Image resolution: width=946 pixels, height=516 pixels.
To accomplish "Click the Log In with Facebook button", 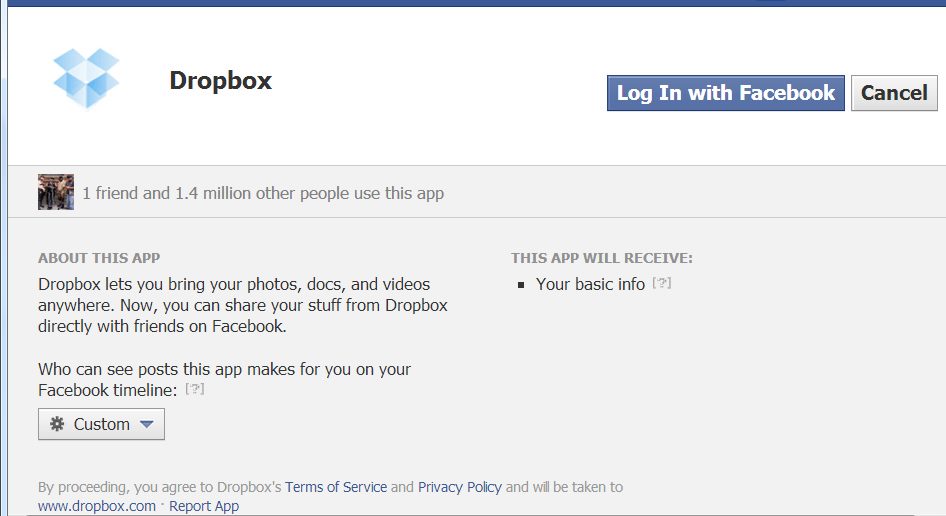I will tap(726, 93).
